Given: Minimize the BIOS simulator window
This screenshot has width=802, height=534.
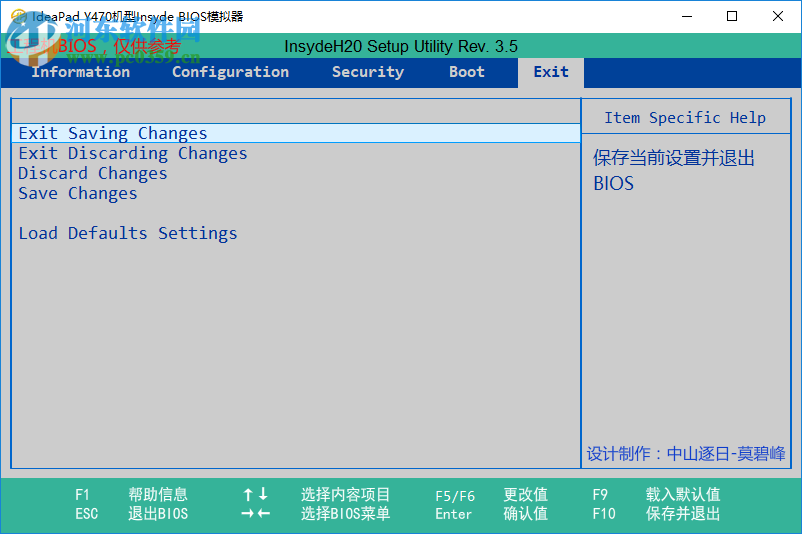Looking at the screenshot, I should point(687,16).
